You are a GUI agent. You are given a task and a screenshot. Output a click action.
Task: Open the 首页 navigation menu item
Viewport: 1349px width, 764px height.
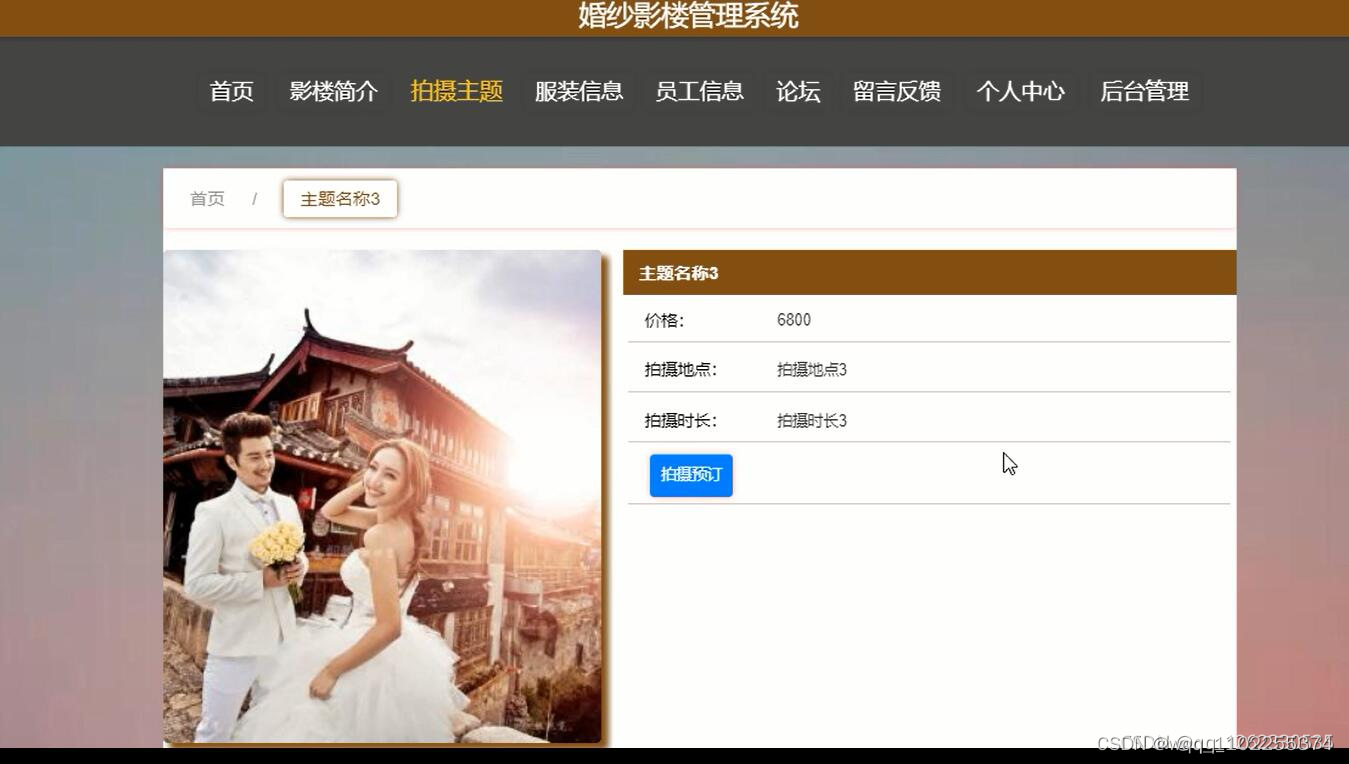point(231,91)
